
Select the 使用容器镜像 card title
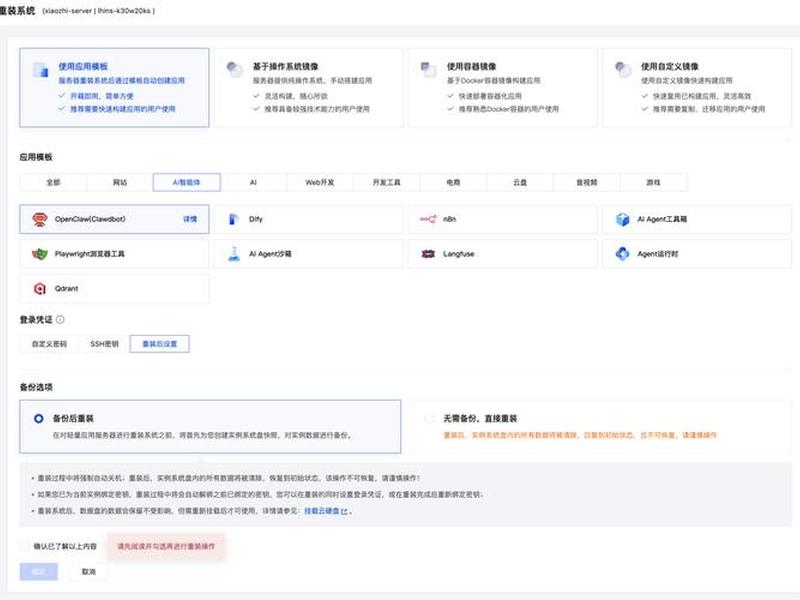point(471,66)
